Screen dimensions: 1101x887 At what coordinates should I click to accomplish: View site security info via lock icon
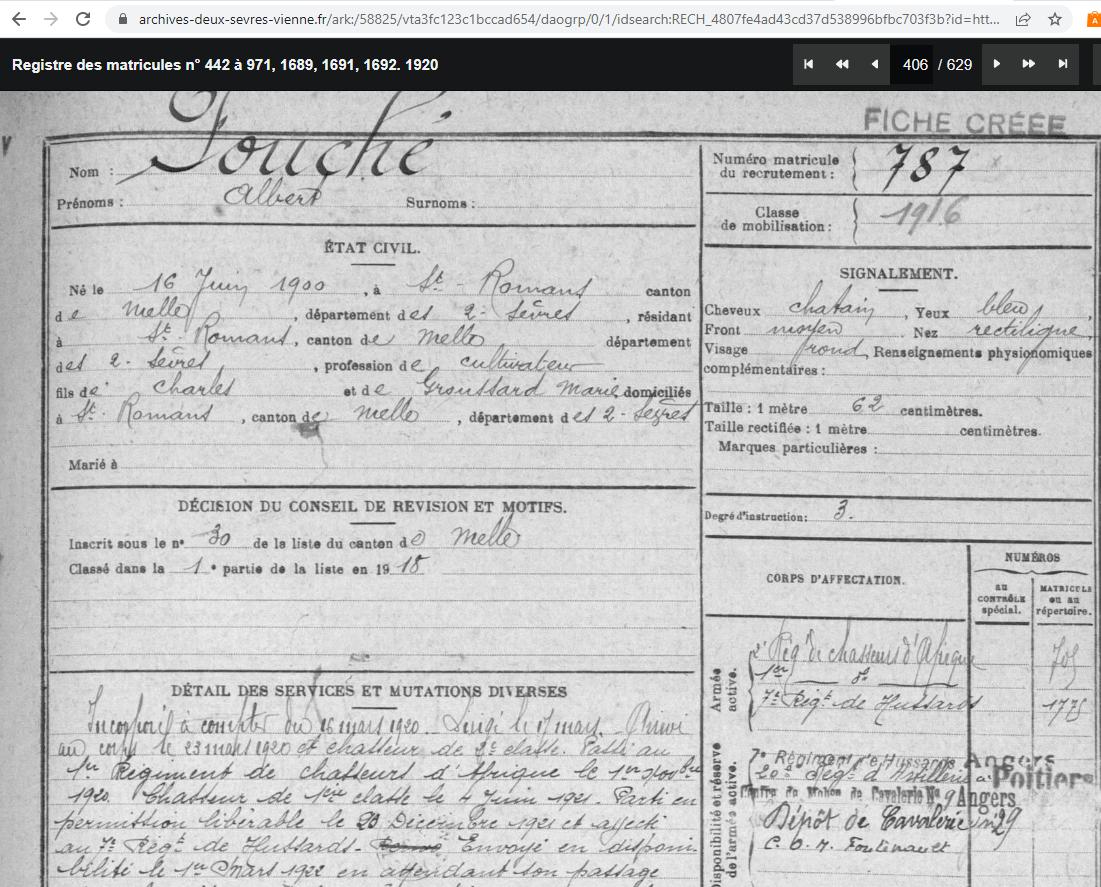124,20
